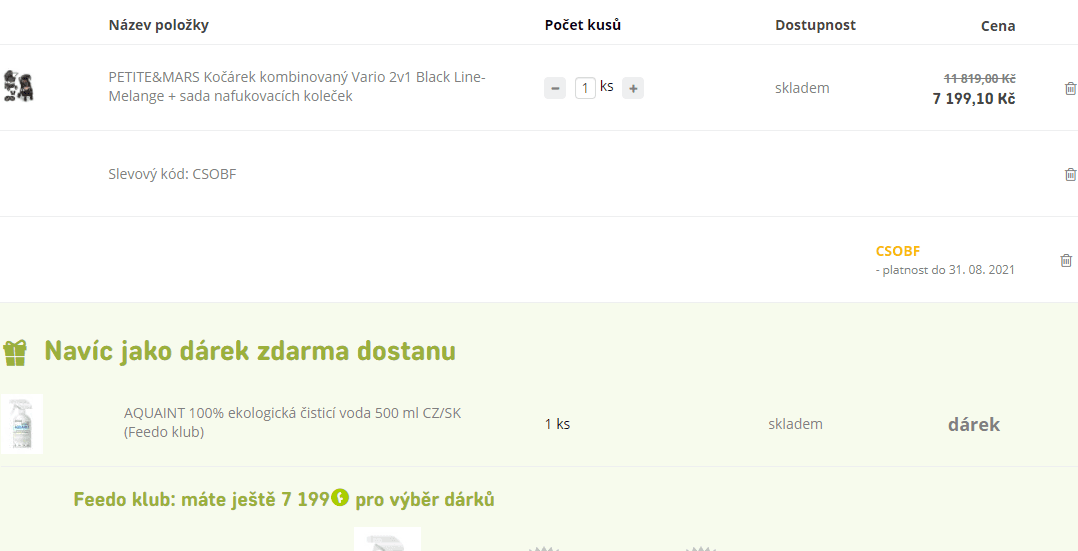Click the green Feedo klub points coin icon
Viewport: 1078px width, 551px height.
340,497
